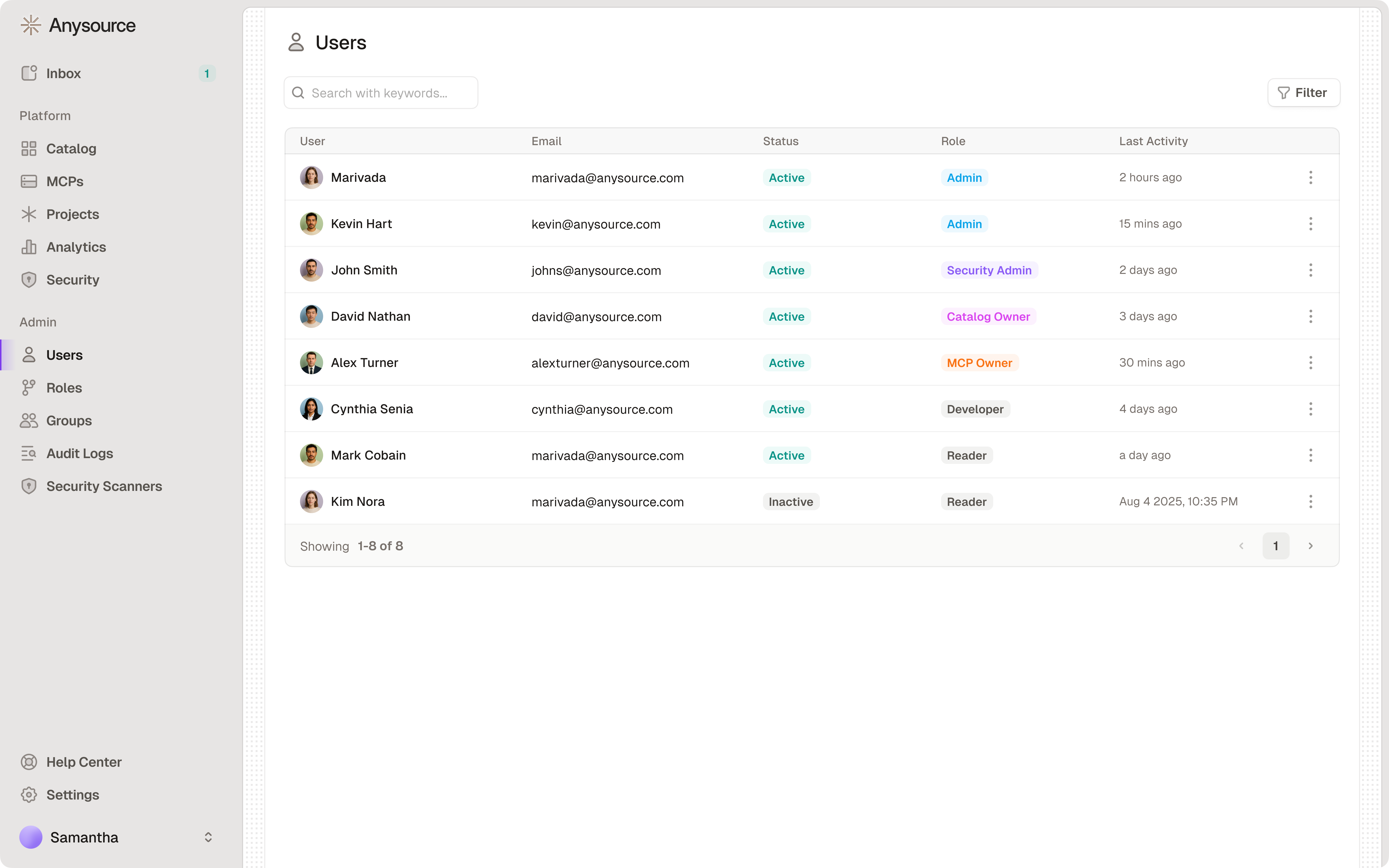Expand the Samantha account switcher
This screenshot has width=1389, height=868.
(x=208, y=838)
